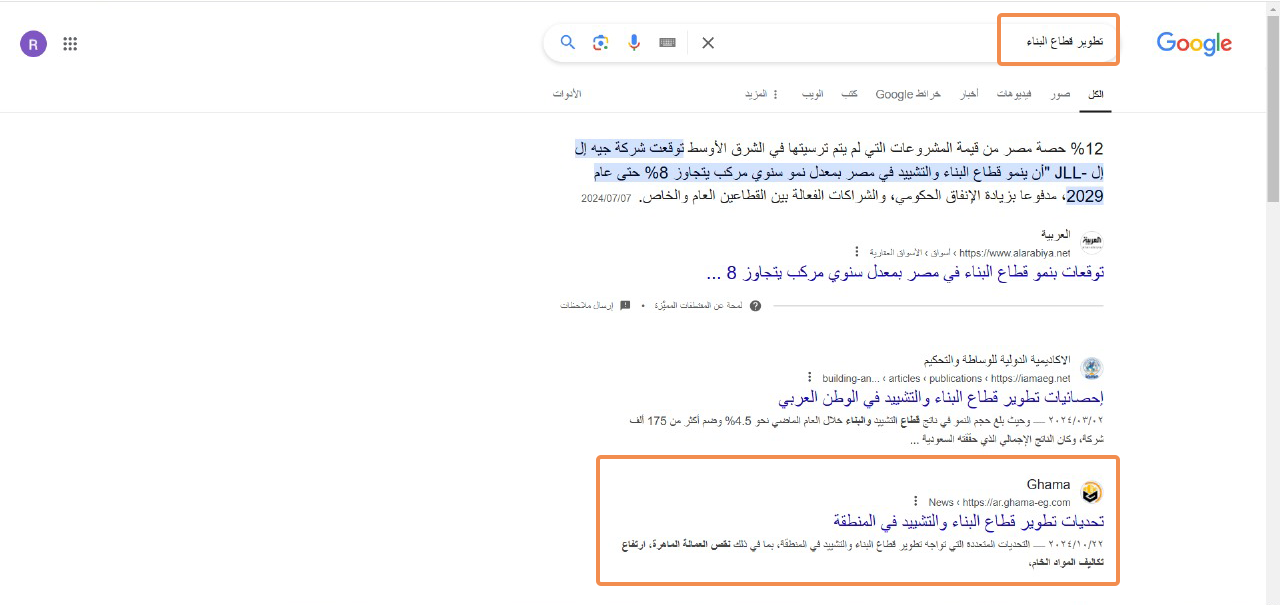Screen dimensions: 1280x605
Task: Switch to the أخبار news tab
Action: tap(969, 94)
